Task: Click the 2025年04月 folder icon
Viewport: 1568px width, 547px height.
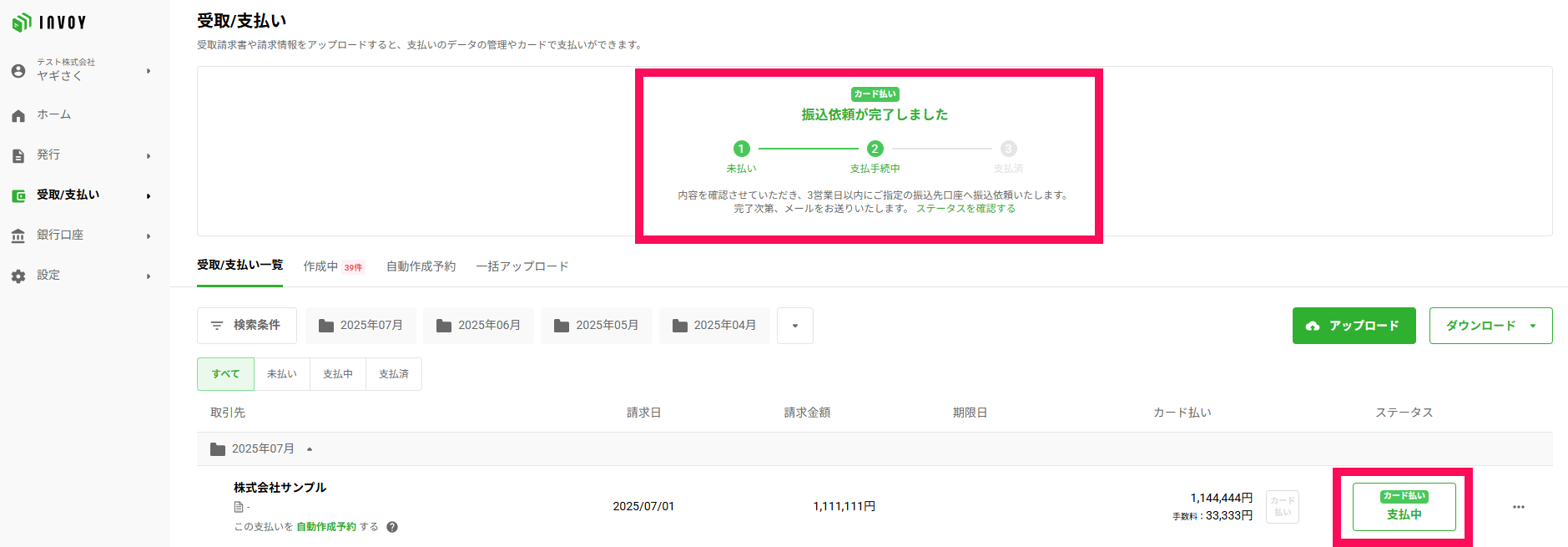Action: point(680,326)
